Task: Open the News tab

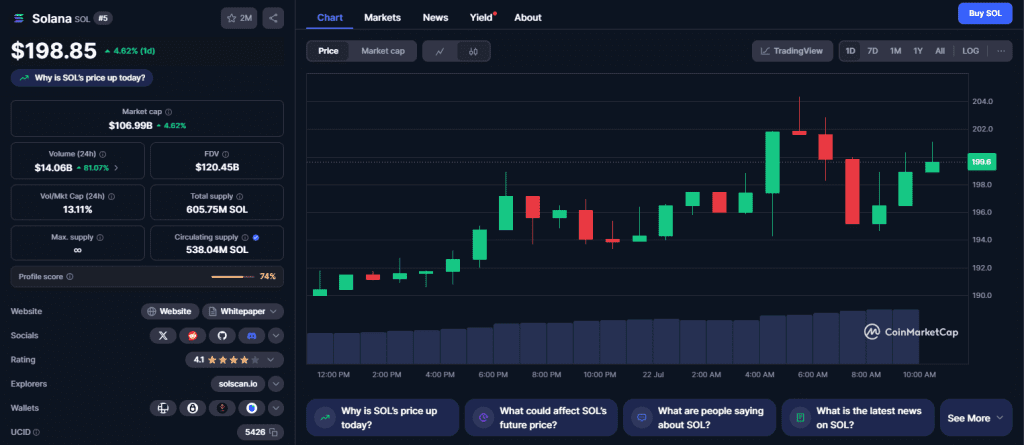Action: pos(436,18)
